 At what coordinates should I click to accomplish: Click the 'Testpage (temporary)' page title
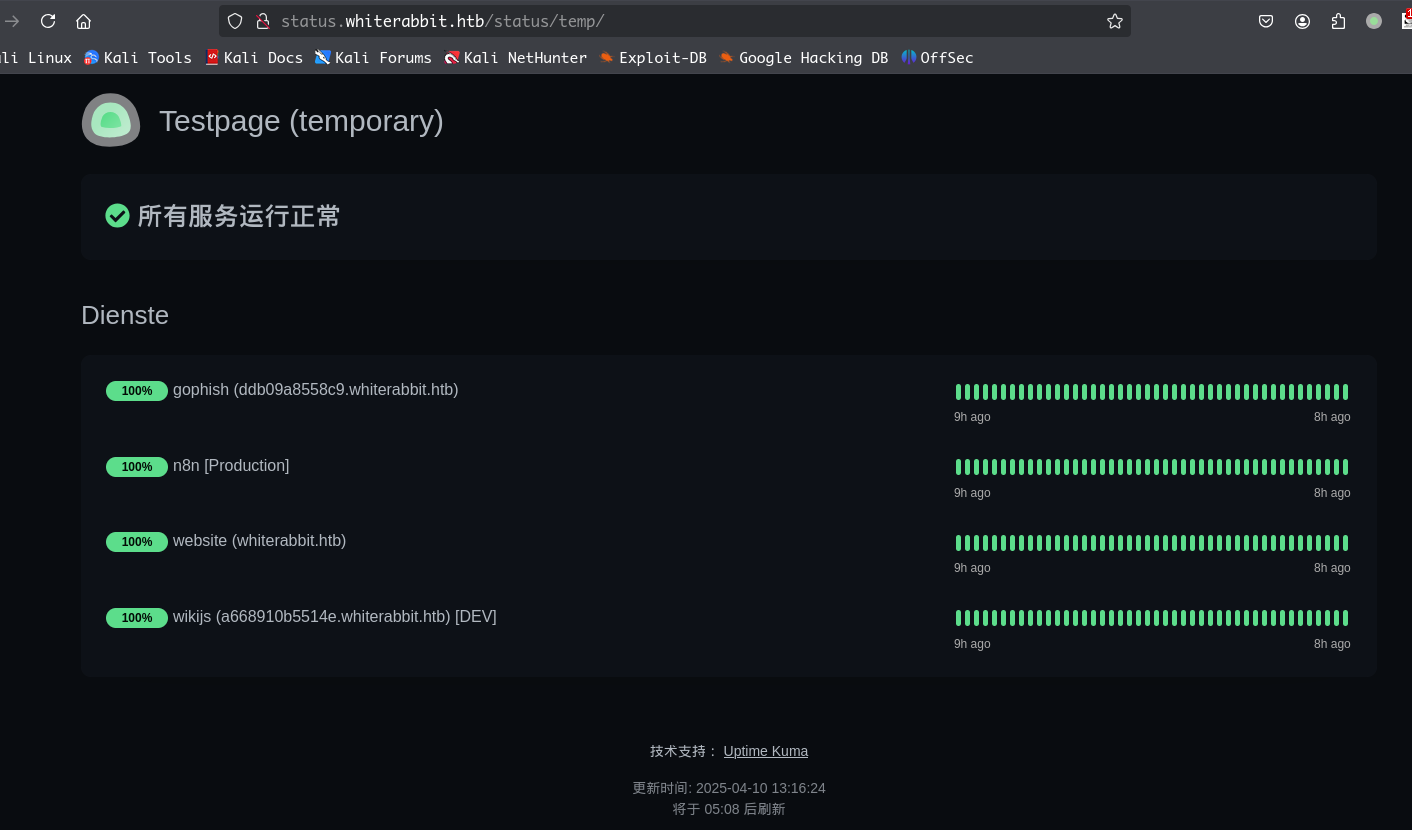tap(301, 121)
